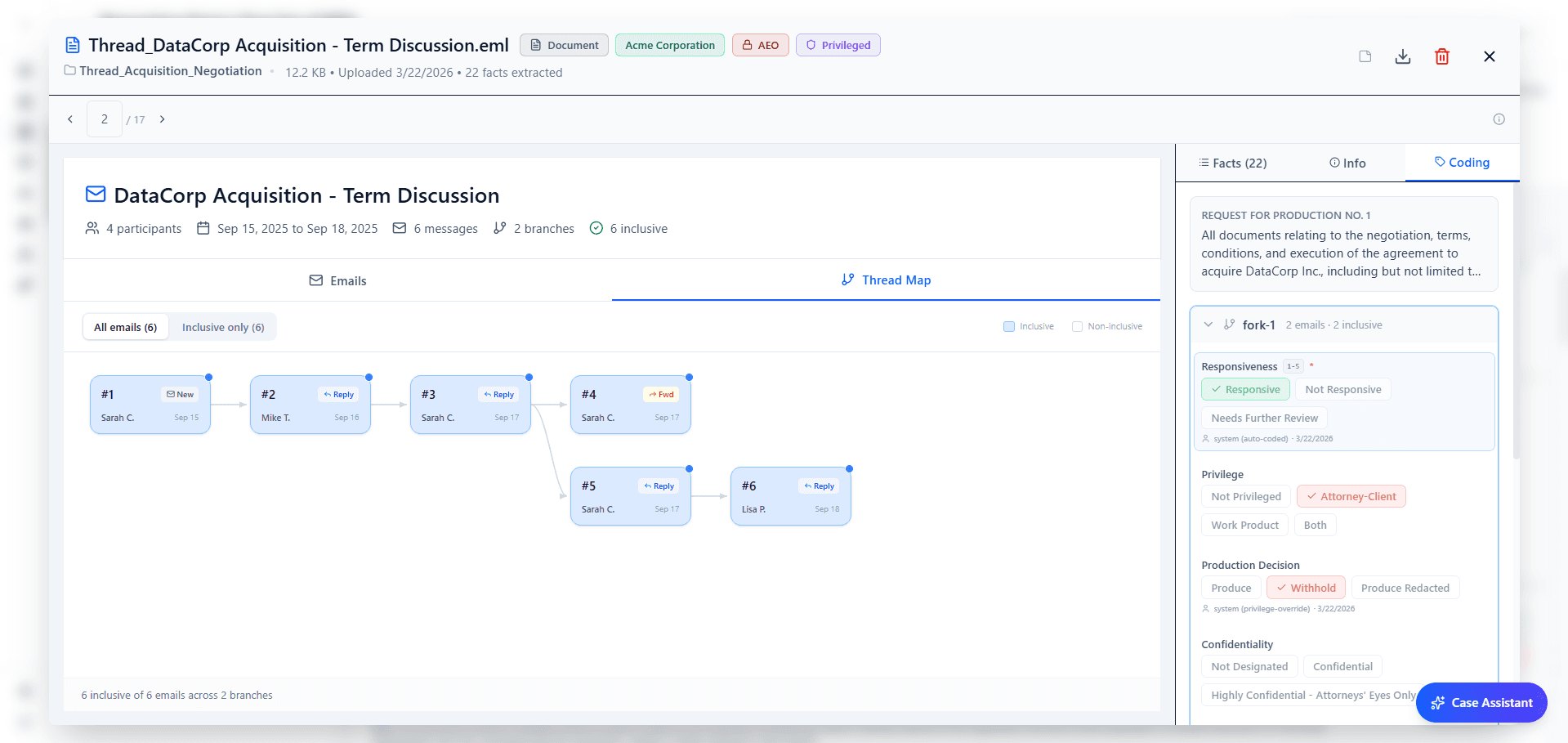Viewport: 1568px width, 743px height.
Task: Switch to the Info panel tab
Action: pos(1347,163)
